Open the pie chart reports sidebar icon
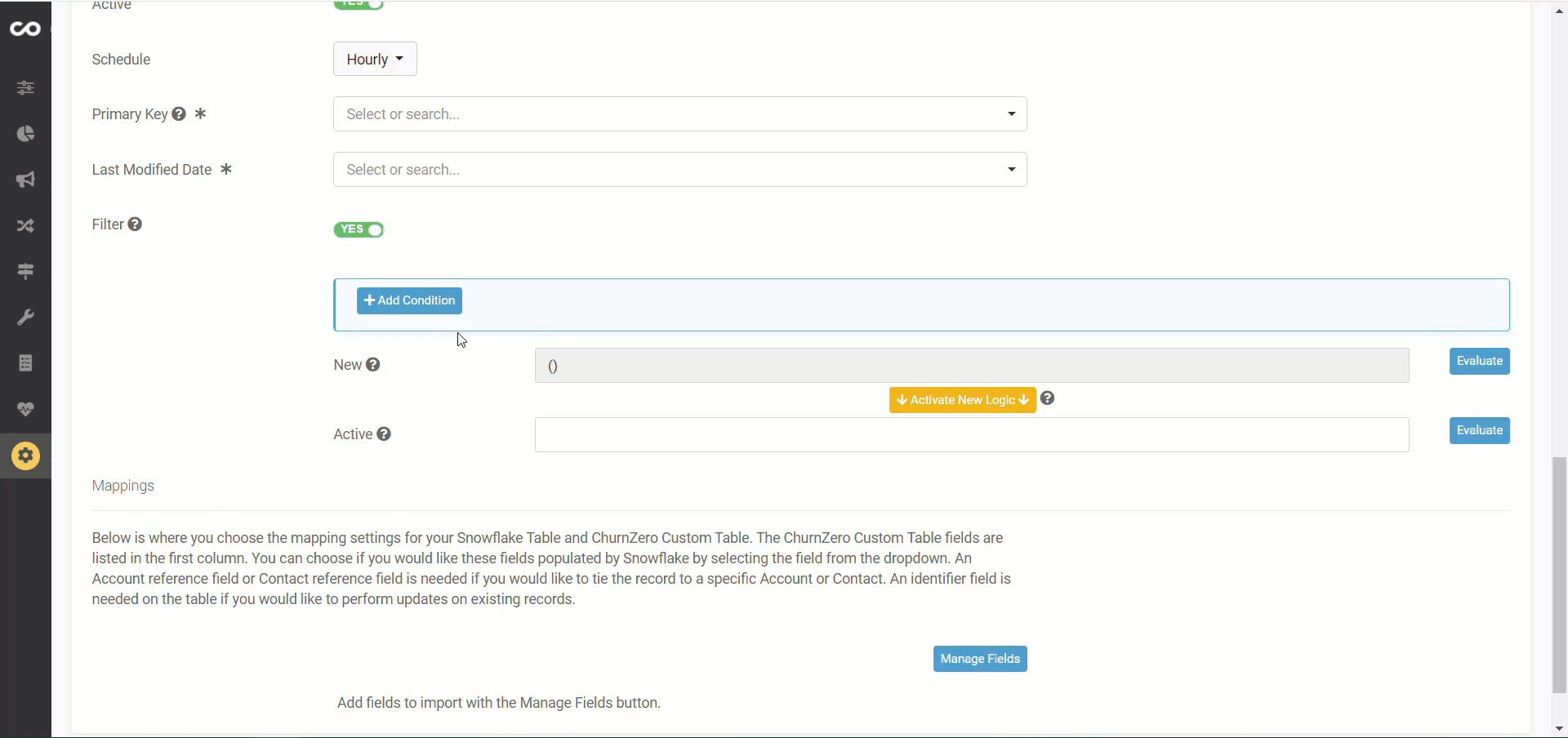1568x738 pixels. point(25,133)
